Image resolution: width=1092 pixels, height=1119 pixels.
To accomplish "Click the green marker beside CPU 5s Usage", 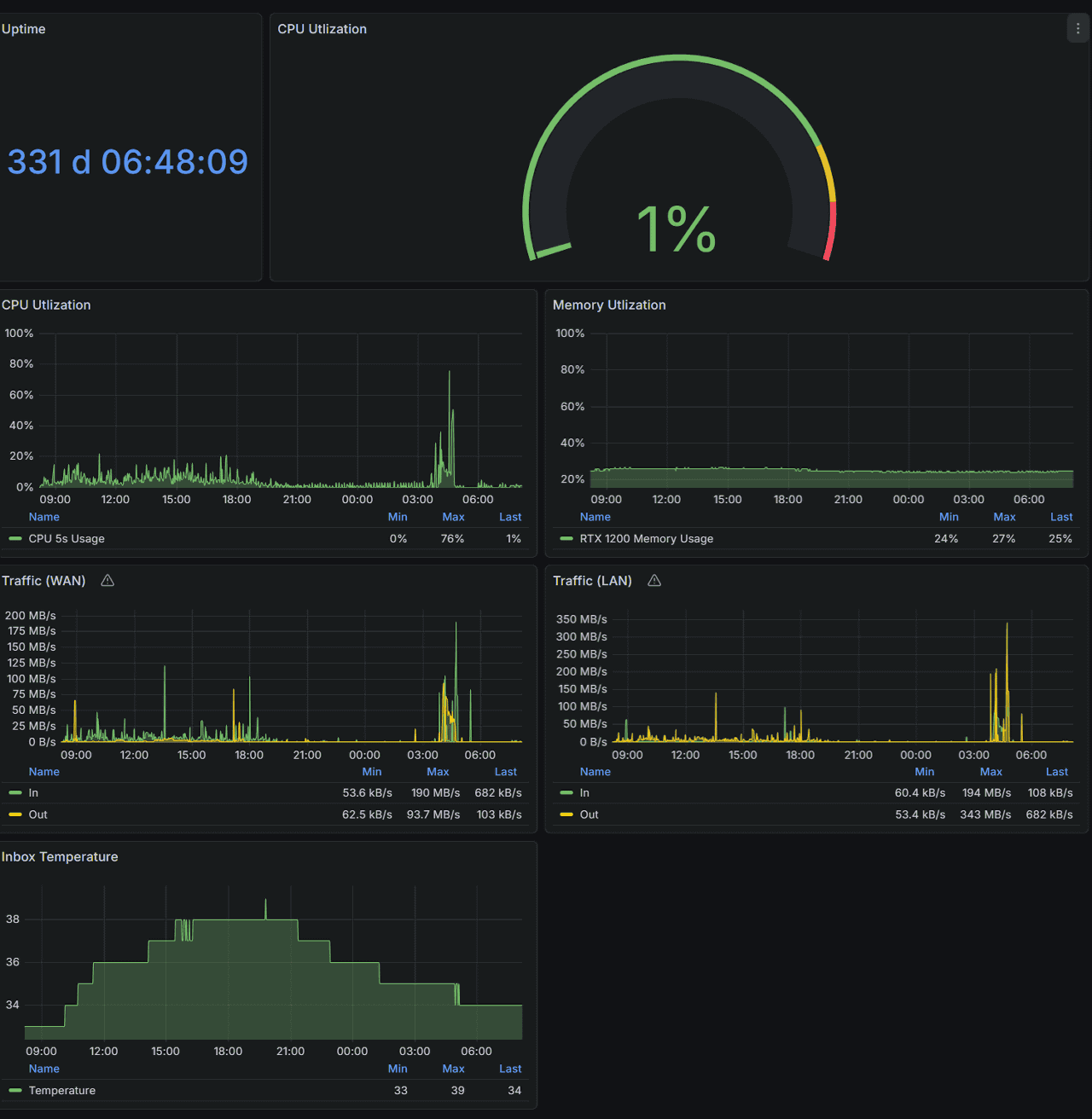I will coord(15,539).
